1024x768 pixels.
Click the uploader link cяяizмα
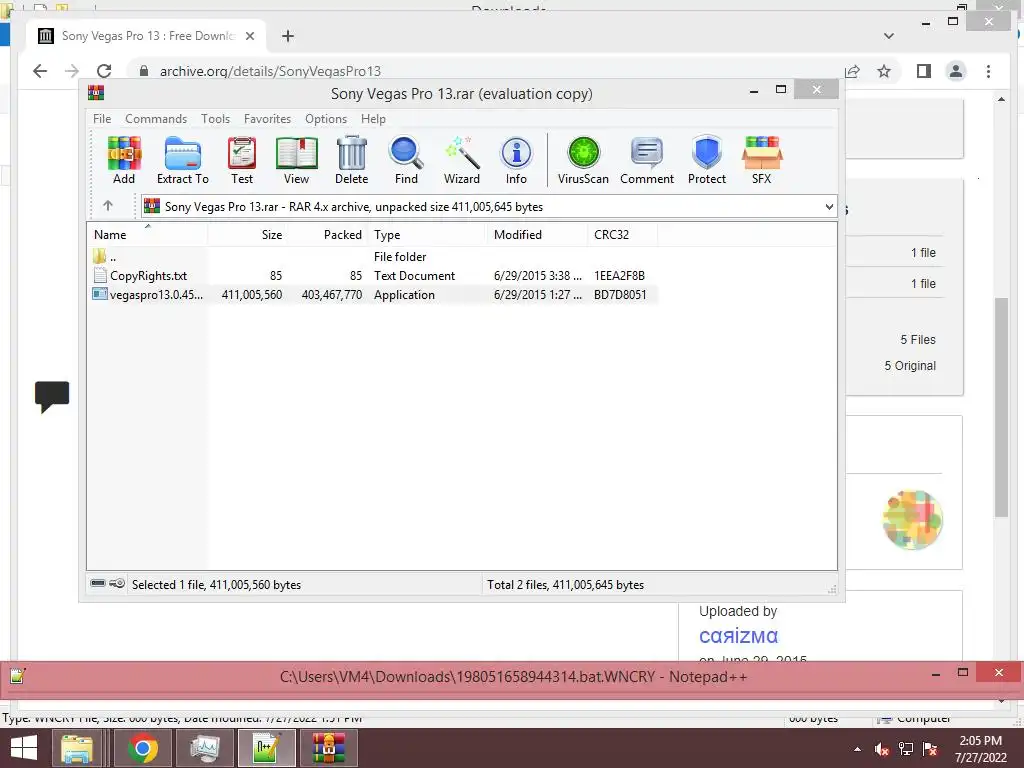[738, 636]
